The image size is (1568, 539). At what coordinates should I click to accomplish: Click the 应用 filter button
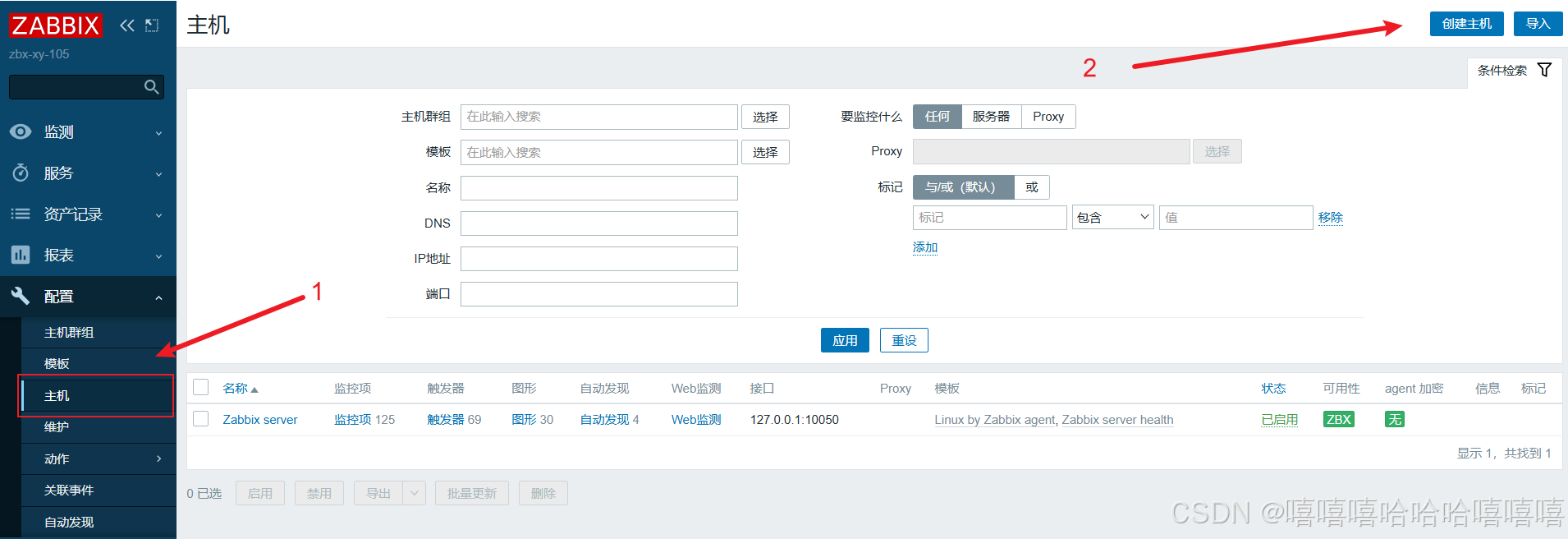pyautogui.click(x=845, y=340)
